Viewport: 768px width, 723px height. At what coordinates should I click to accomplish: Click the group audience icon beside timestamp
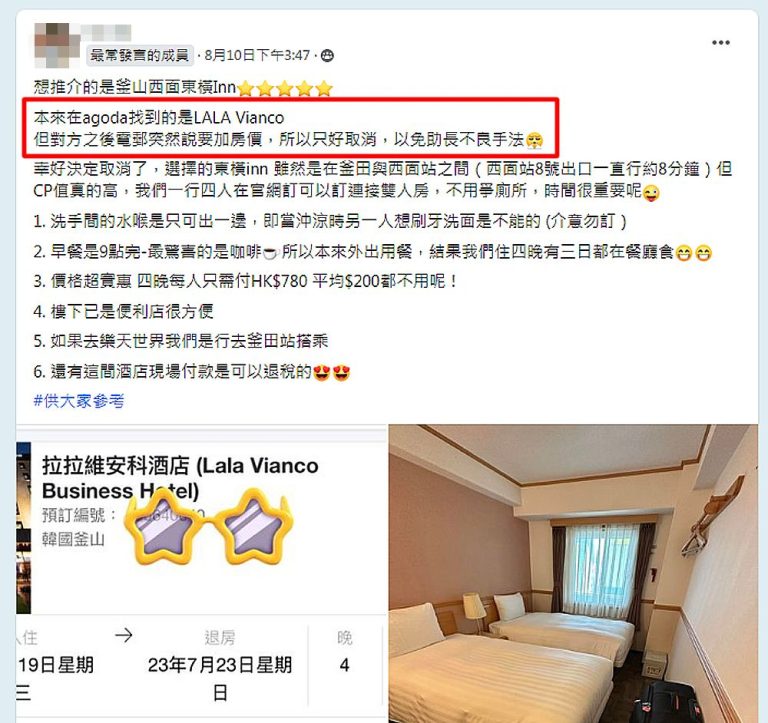click(327, 56)
